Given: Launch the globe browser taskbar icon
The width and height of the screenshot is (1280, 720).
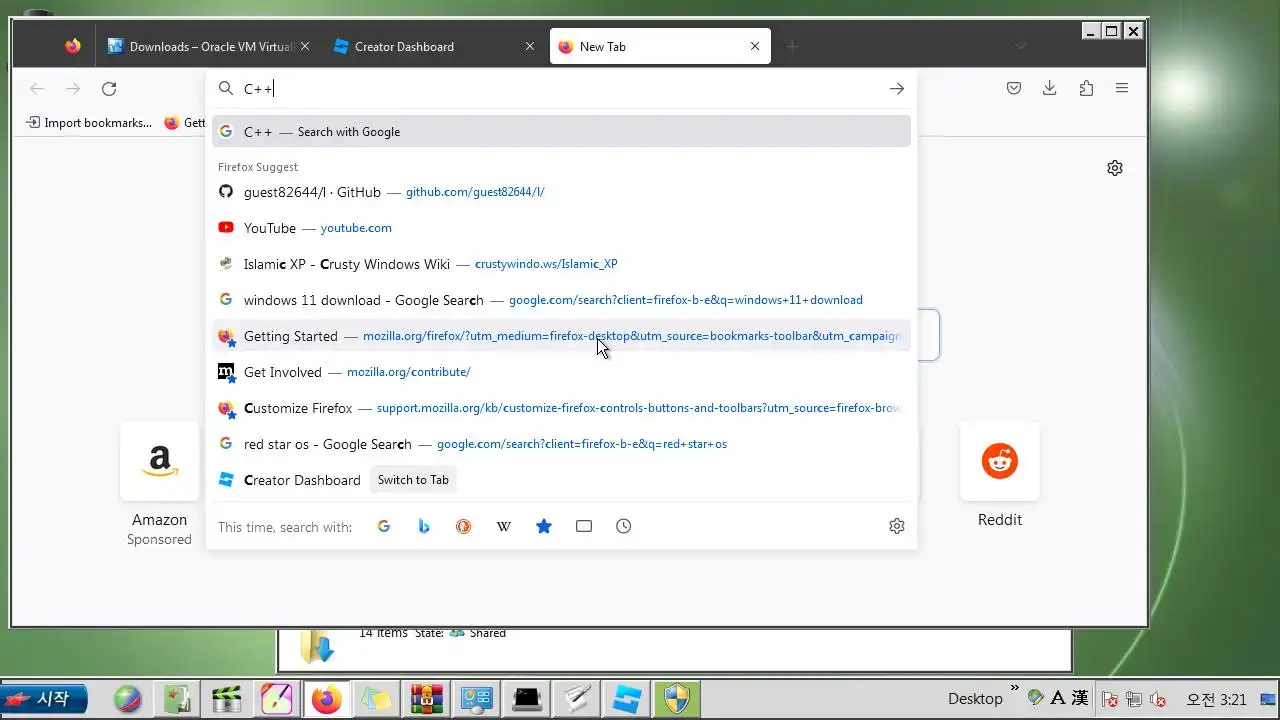Looking at the screenshot, I should click(127, 699).
